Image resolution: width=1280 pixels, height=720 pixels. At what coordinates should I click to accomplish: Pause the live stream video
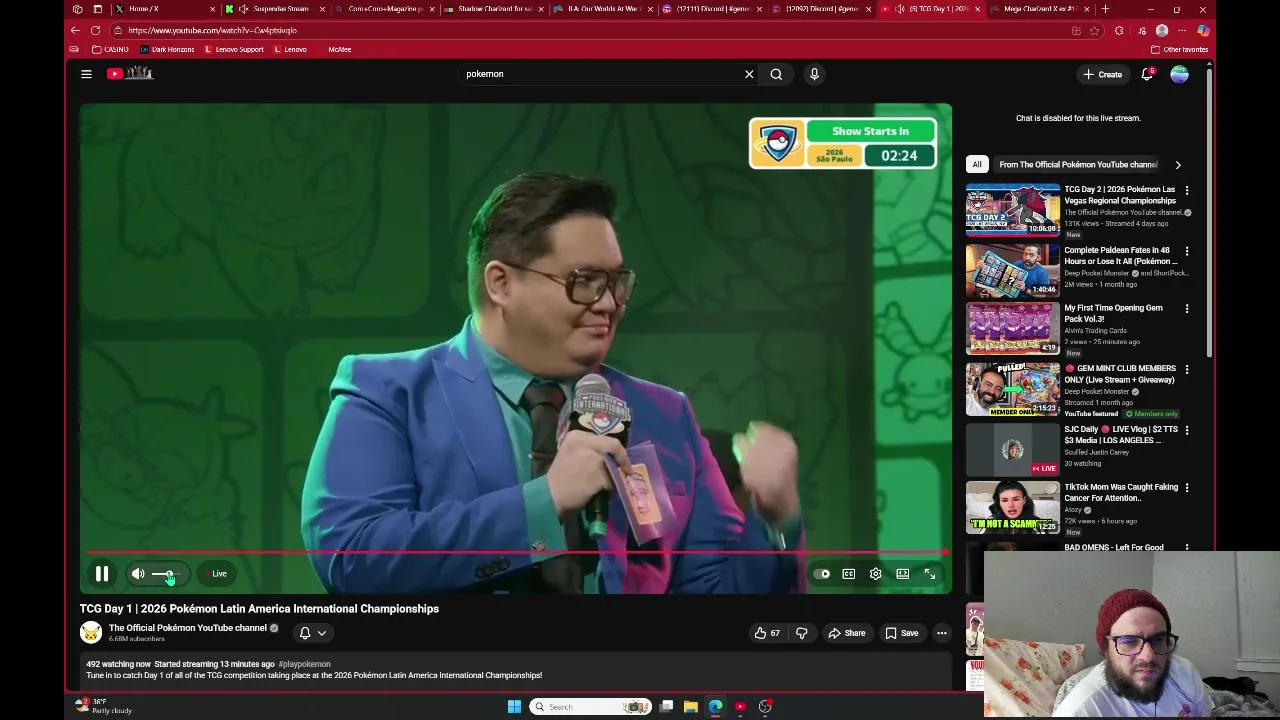pyautogui.click(x=102, y=574)
